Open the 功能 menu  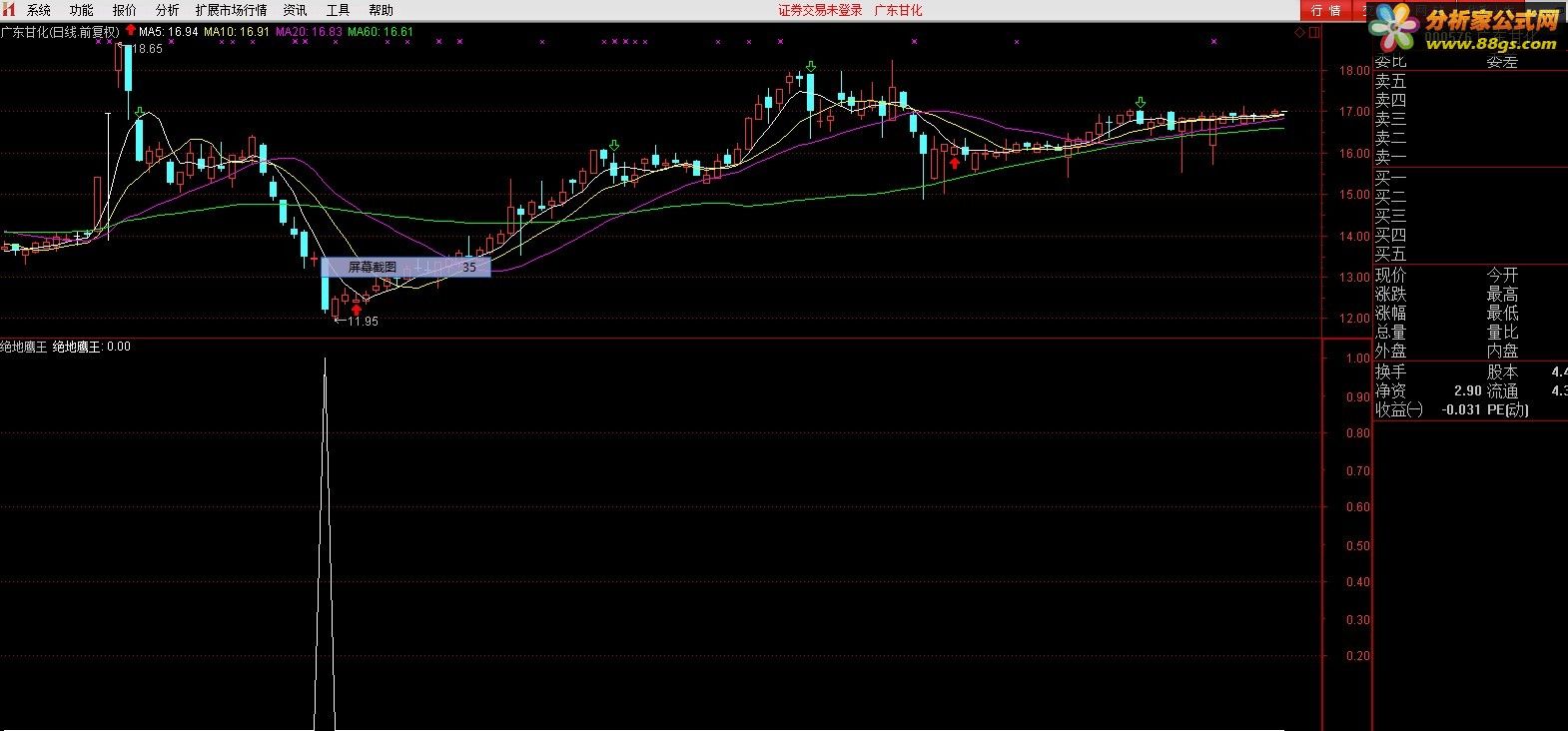(x=81, y=10)
